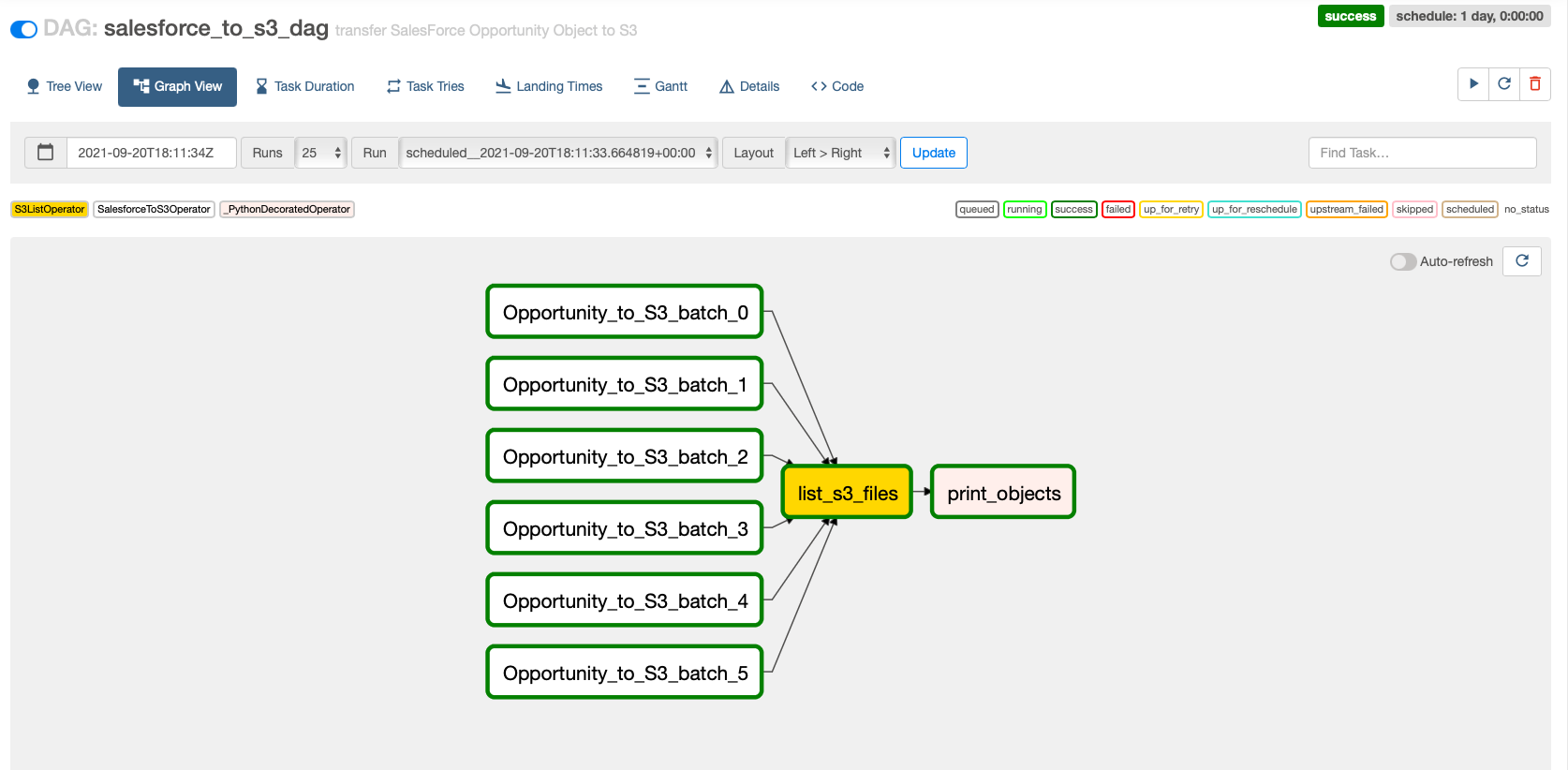Click the yellow S3ListOperator legend swatch
This screenshot has width=1568, height=770.
[50, 209]
